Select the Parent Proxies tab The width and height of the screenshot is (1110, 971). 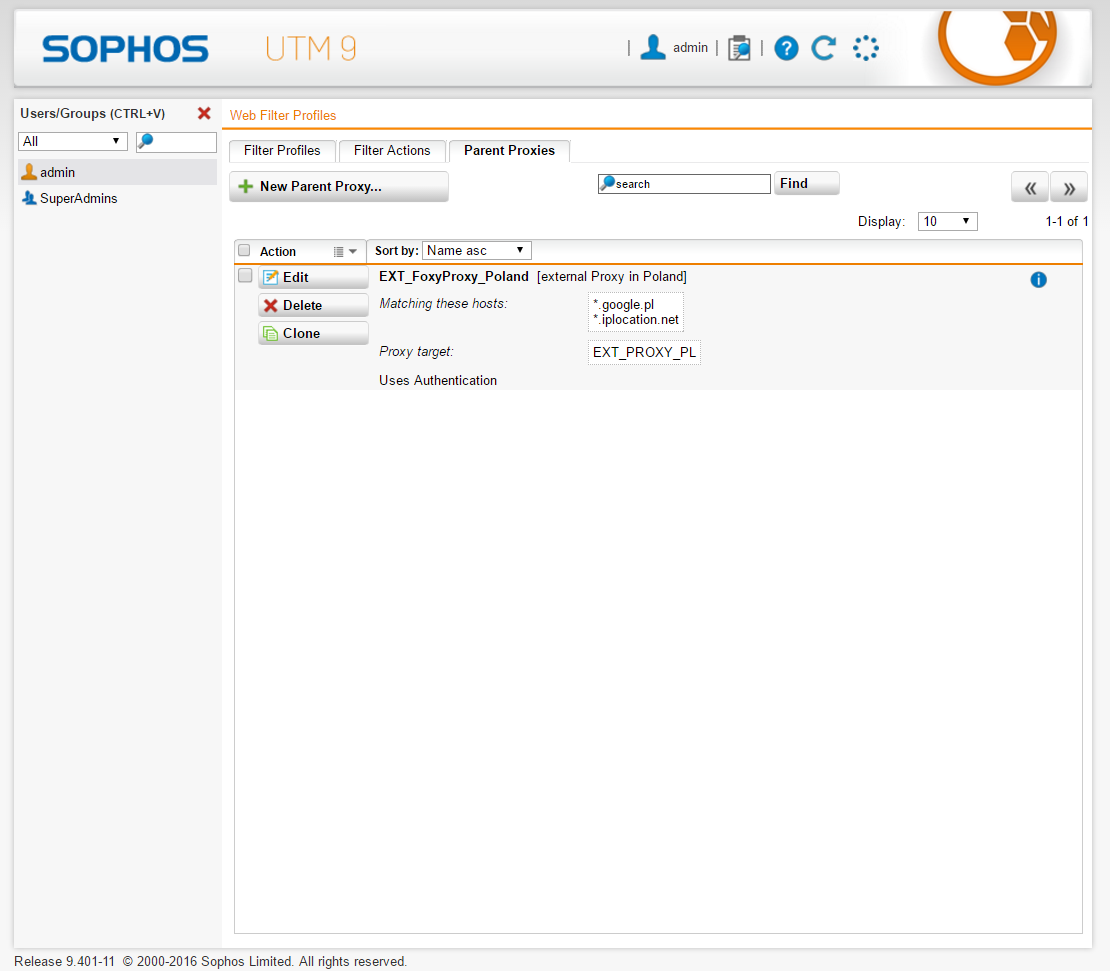point(509,150)
